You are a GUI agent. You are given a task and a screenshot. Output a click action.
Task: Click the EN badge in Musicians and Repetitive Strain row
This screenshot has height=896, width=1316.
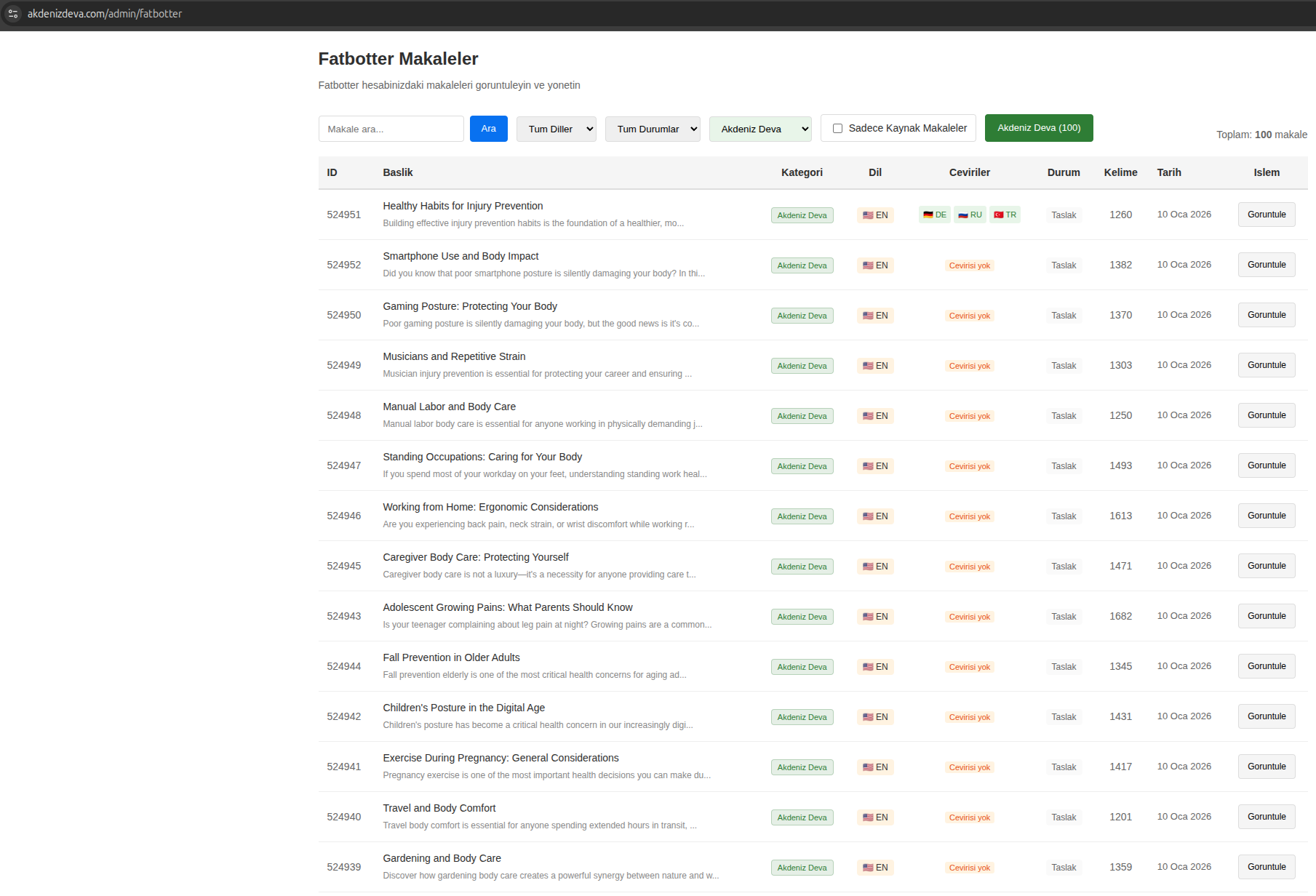coord(875,366)
